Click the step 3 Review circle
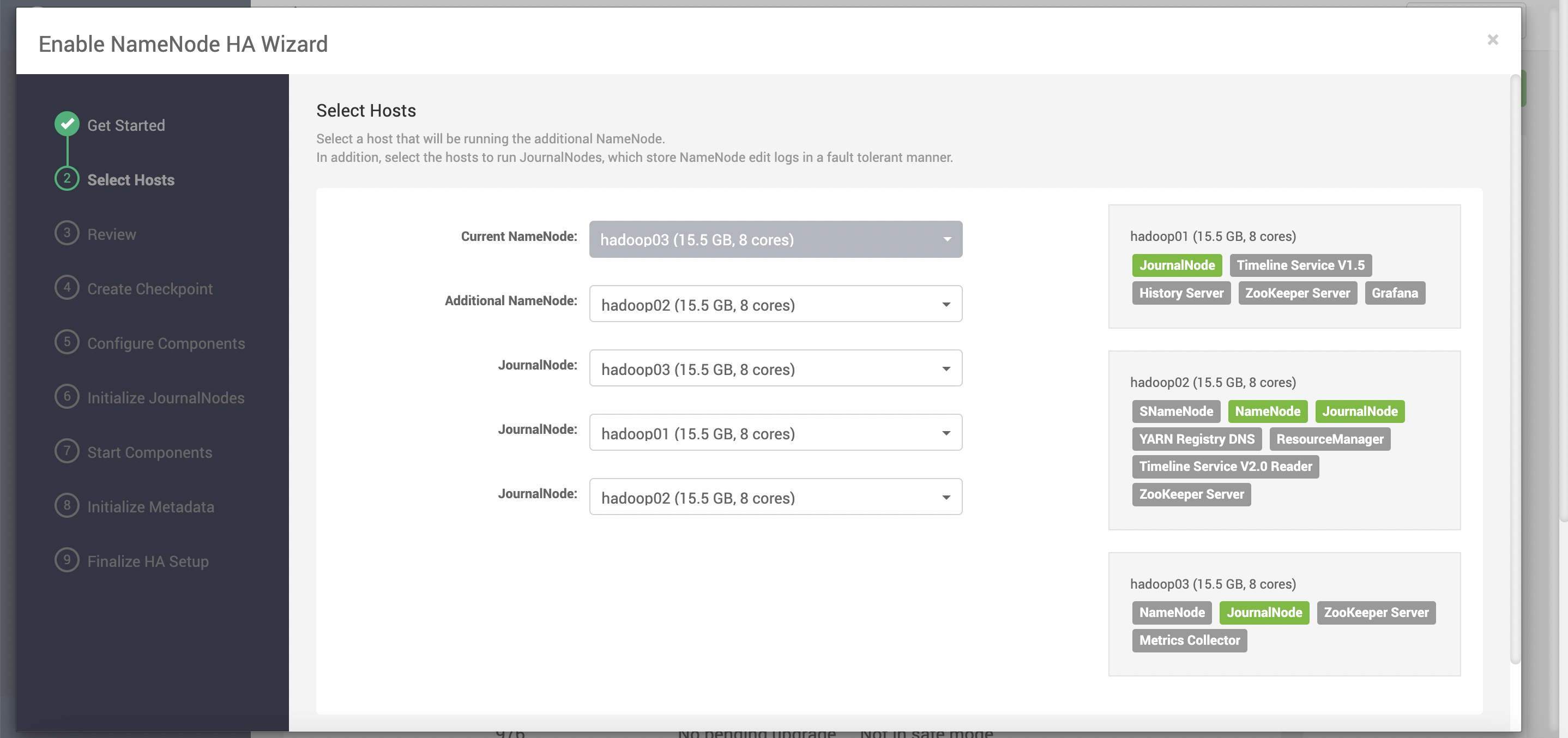The height and width of the screenshot is (738, 1568). (67, 233)
